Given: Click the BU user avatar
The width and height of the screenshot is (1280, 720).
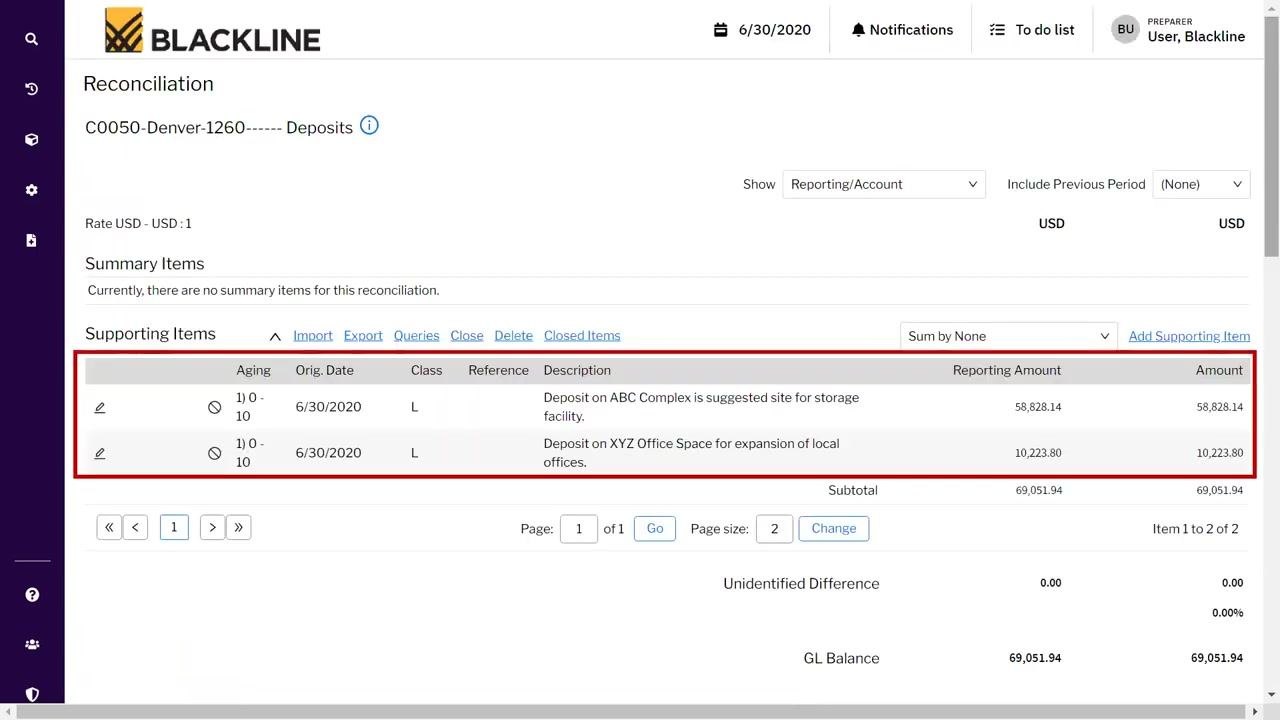Looking at the screenshot, I should click(1126, 30).
